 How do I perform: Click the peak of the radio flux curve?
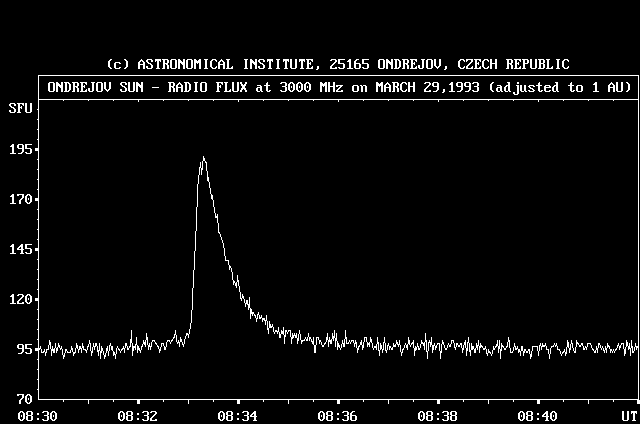click(203, 158)
